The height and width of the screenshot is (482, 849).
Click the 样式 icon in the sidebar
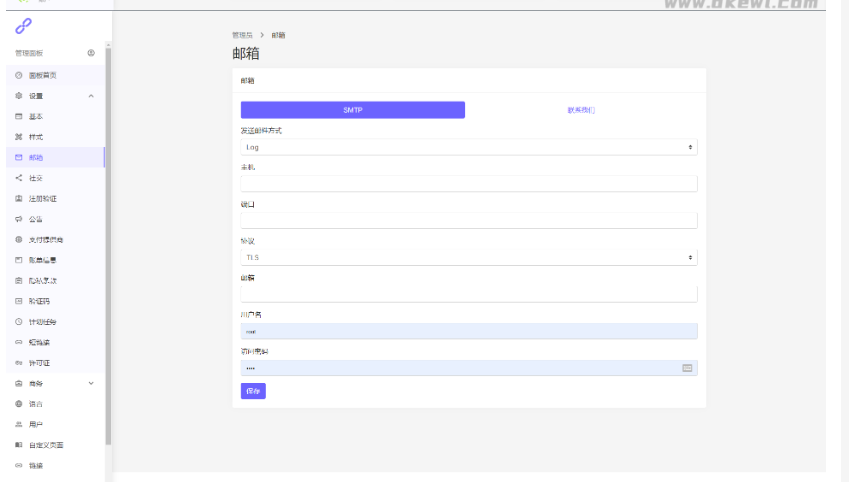[19, 137]
